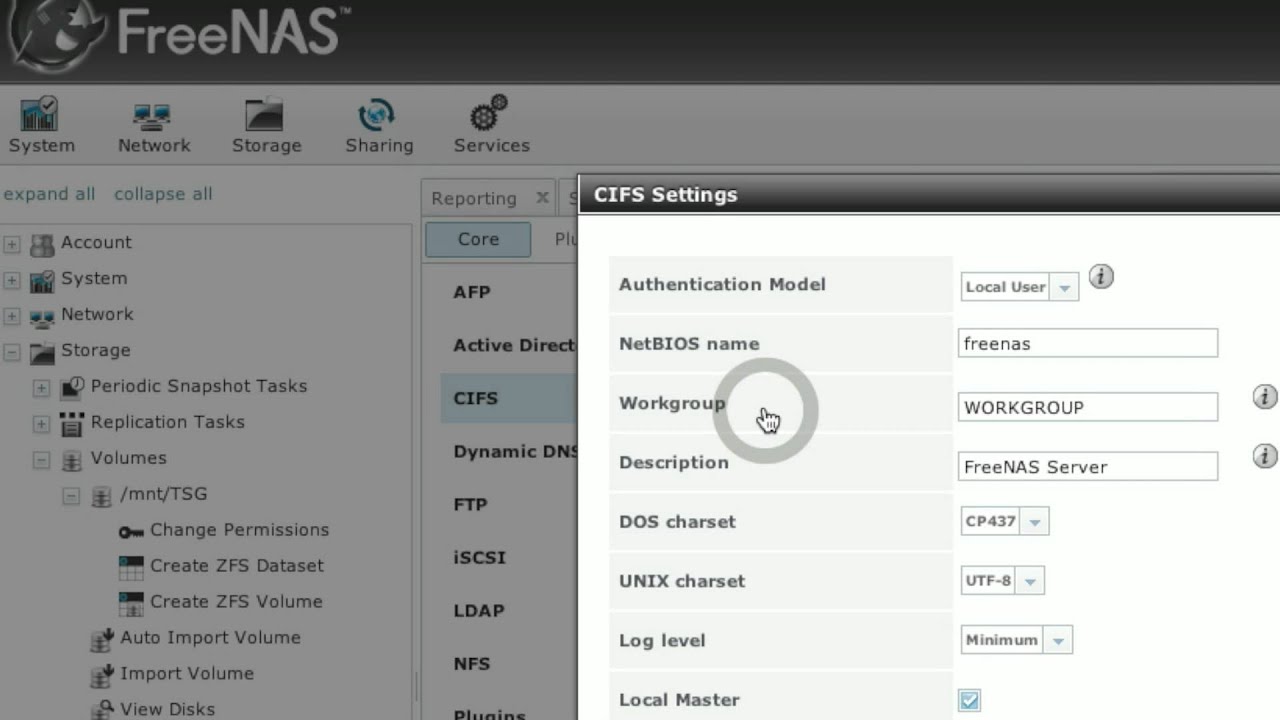Click the Account tree icon
This screenshot has width=1280, height=720.
tap(42, 244)
